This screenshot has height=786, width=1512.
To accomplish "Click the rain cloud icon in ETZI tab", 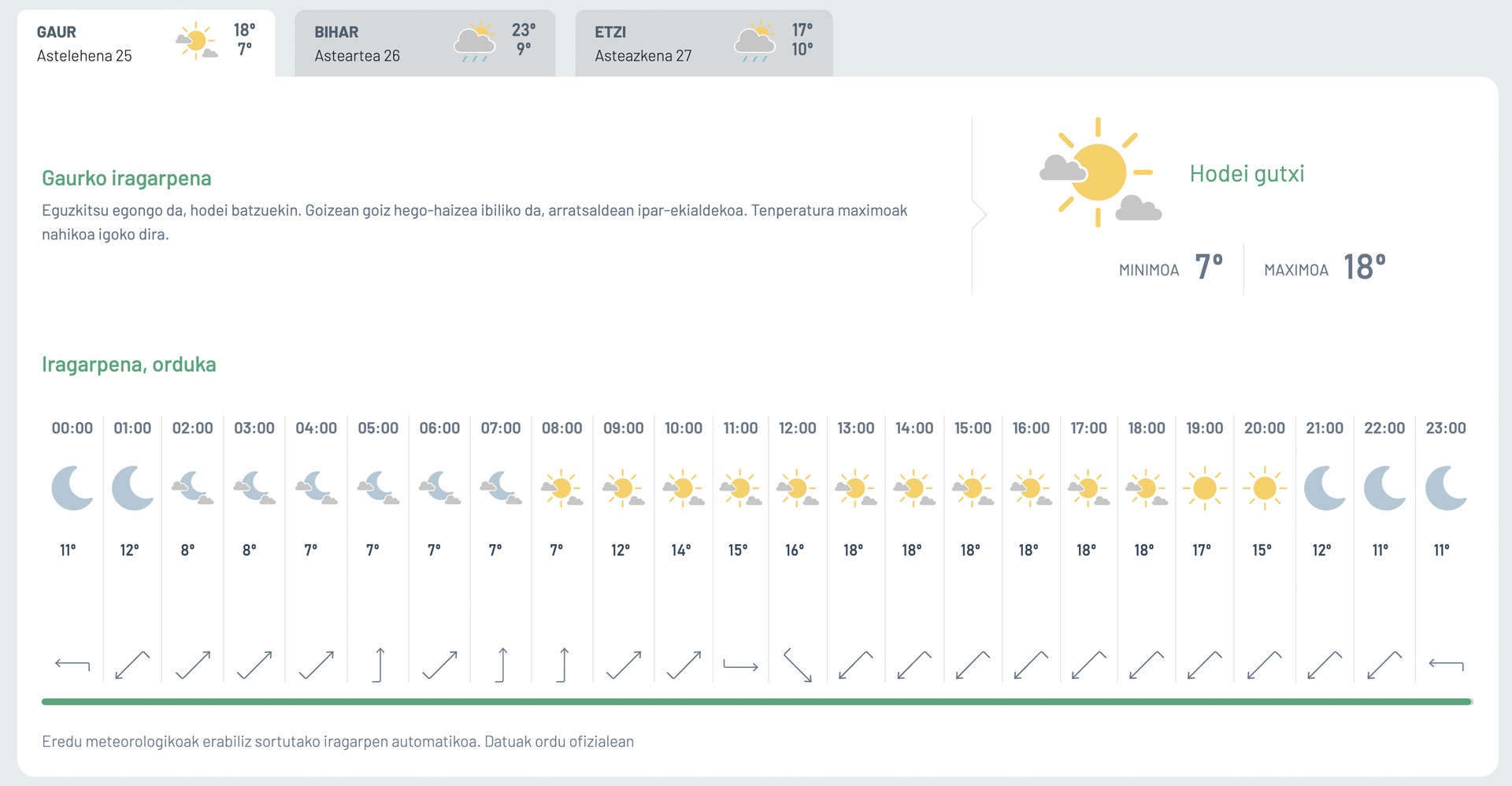I will click(755, 43).
